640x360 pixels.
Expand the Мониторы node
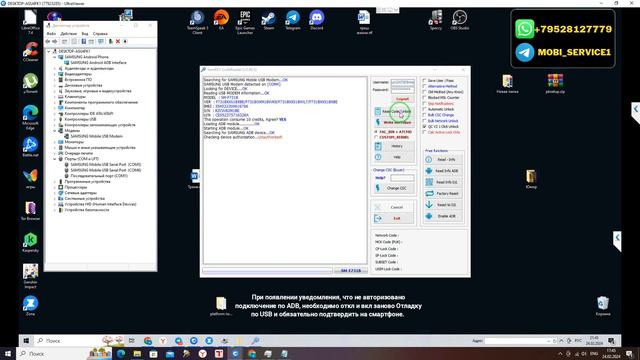[55, 142]
